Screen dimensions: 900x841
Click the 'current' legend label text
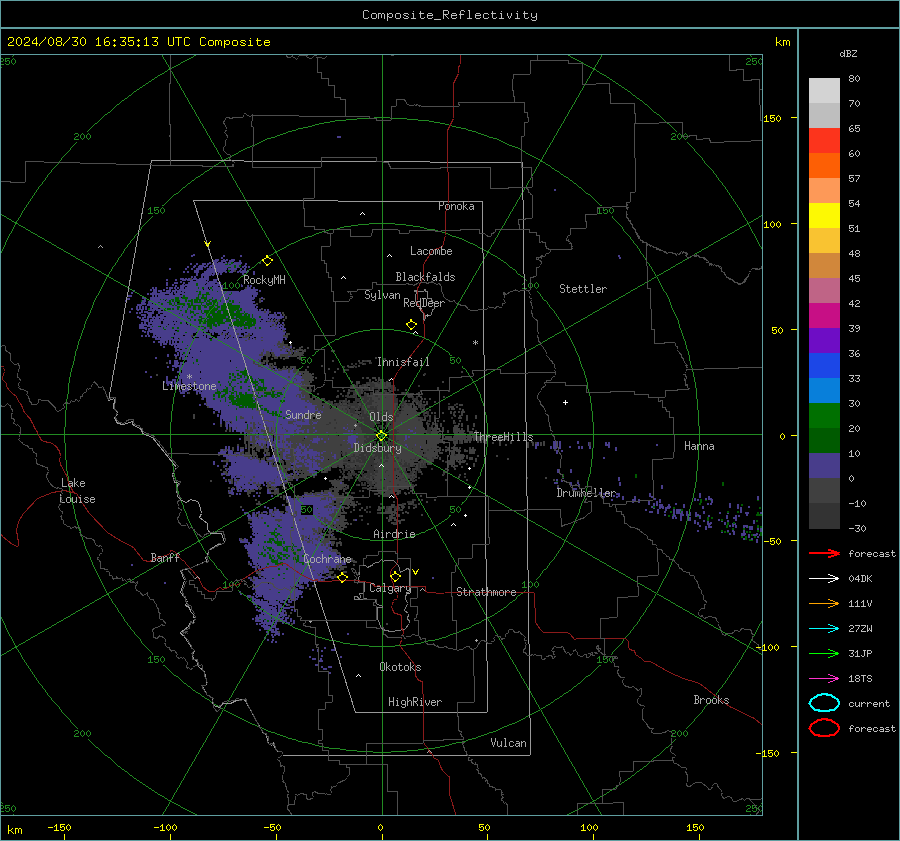[868, 703]
